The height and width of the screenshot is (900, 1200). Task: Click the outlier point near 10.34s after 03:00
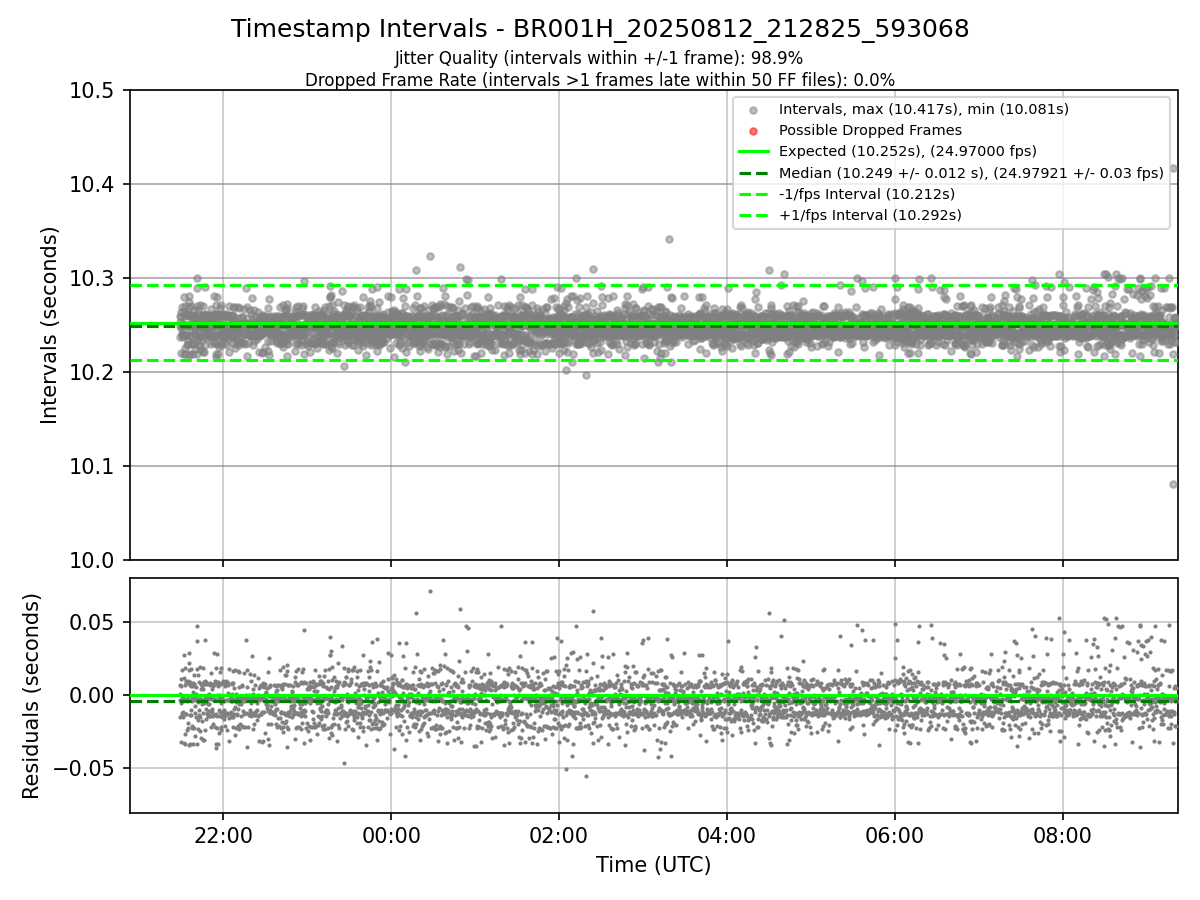click(669, 239)
